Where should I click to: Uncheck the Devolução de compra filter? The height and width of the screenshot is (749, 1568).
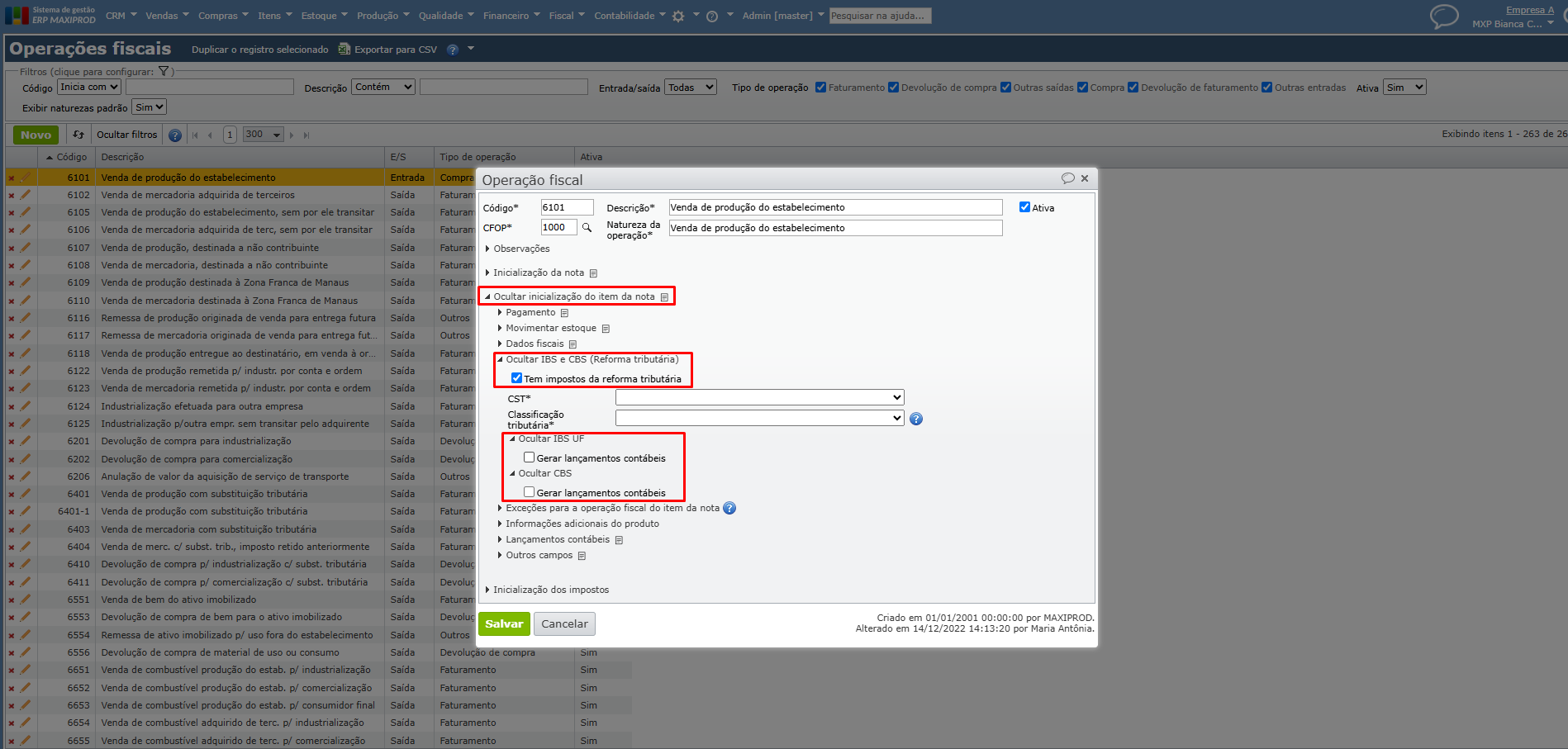click(893, 88)
